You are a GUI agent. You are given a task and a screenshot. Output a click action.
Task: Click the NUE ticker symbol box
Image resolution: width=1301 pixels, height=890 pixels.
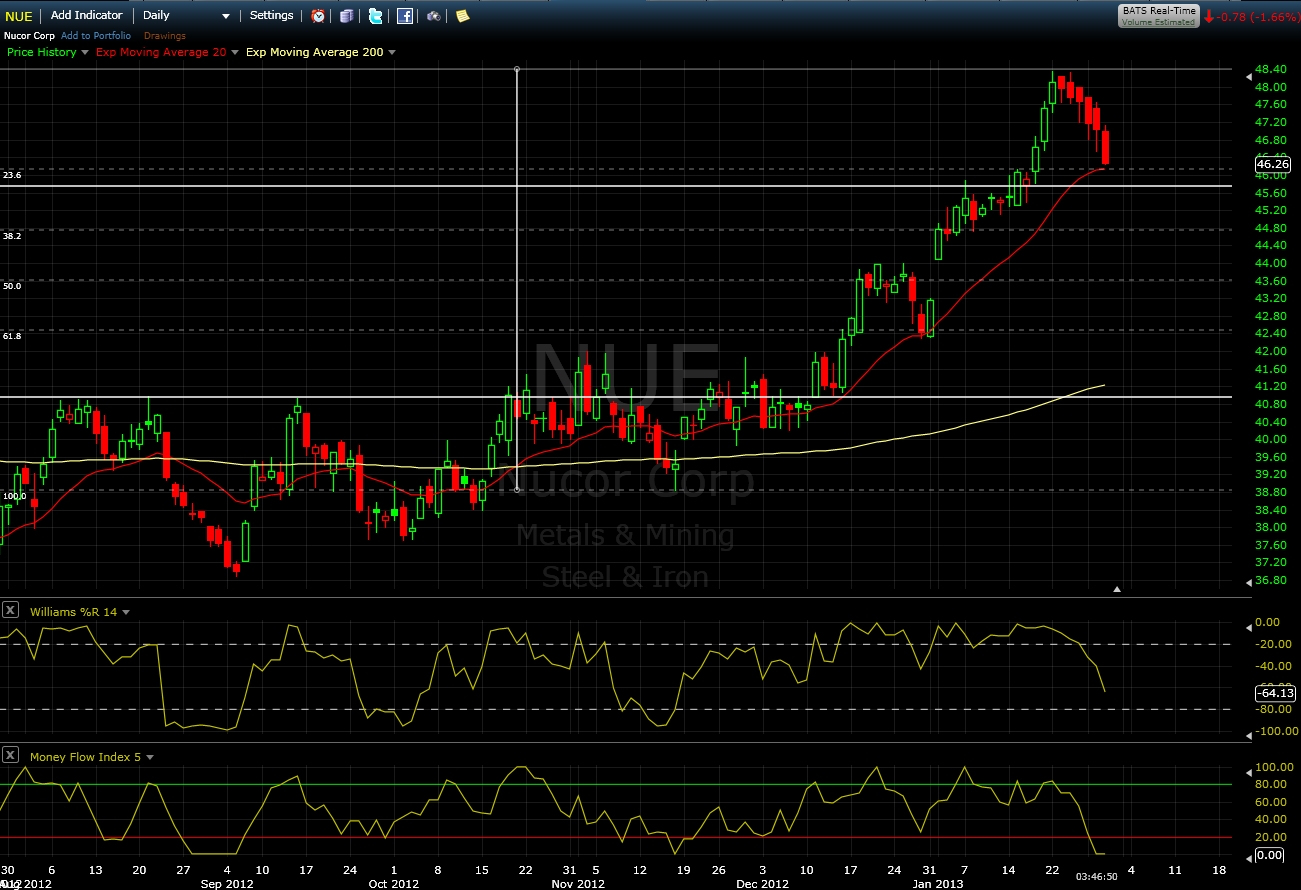(21, 16)
